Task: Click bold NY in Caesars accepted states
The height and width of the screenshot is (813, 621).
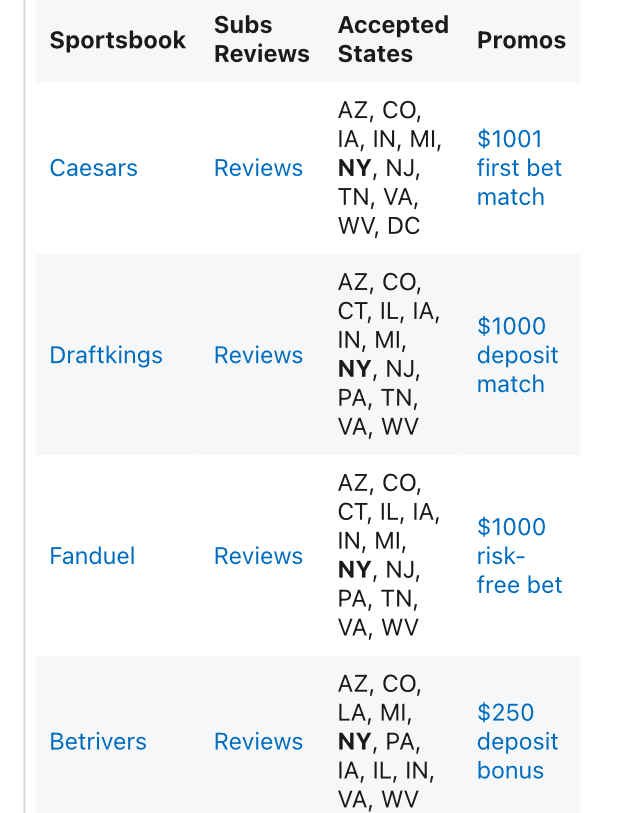Action: pyautogui.click(x=355, y=168)
